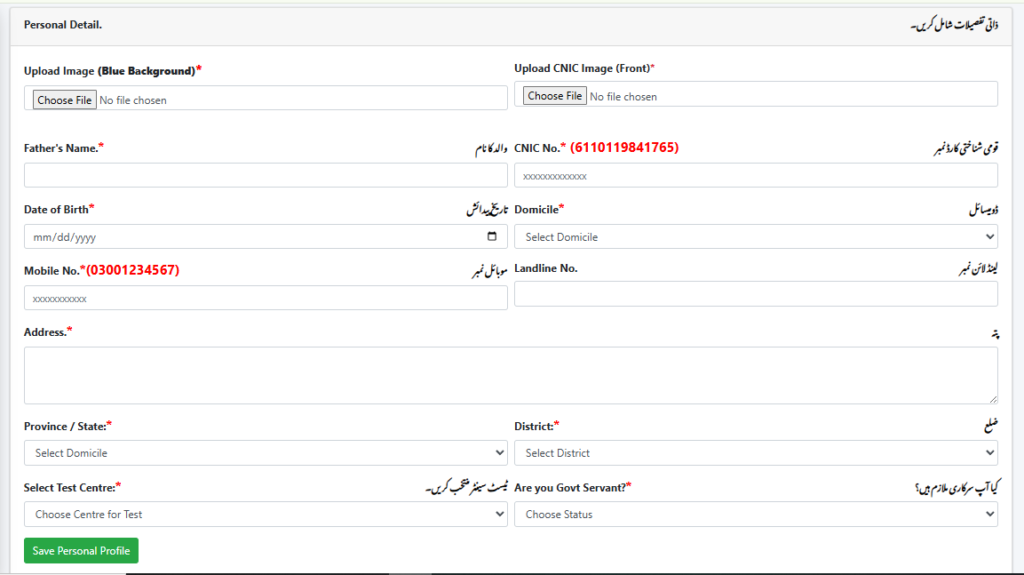Viewport: 1024px width, 575px height.
Task: Select the day (dd) part of Date of Birth
Action: (62, 238)
